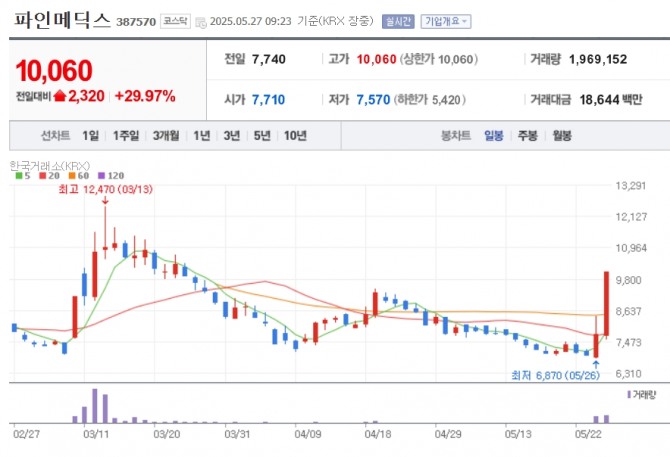Click the latest large red candlestick
Image resolution: width=670 pixels, height=457 pixels.
click(606, 303)
